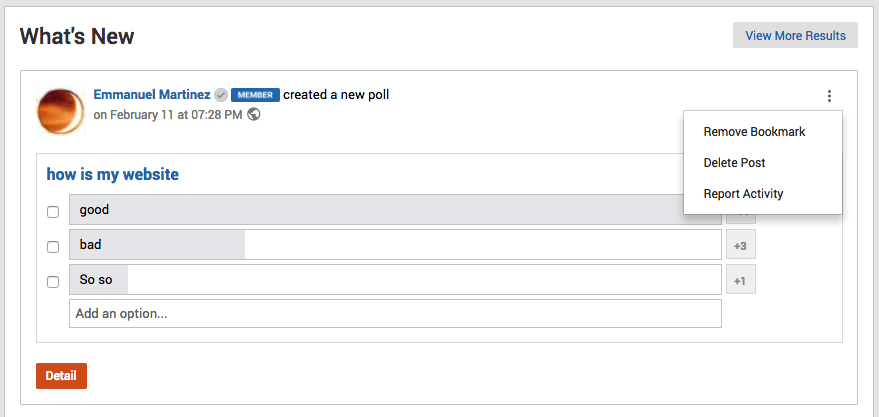Click the "Add an option..." input field
This screenshot has width=879, height=417.
395,313
